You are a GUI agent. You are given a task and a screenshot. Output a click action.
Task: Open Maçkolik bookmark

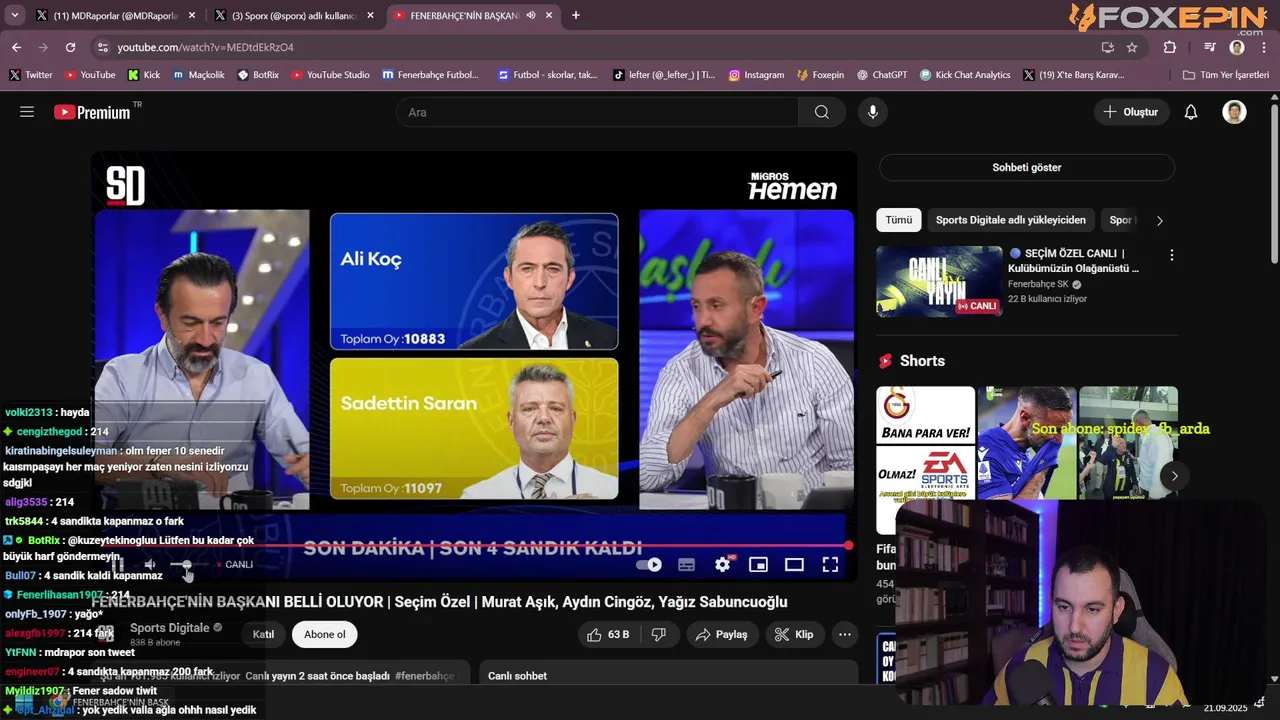tap(198, 75)
